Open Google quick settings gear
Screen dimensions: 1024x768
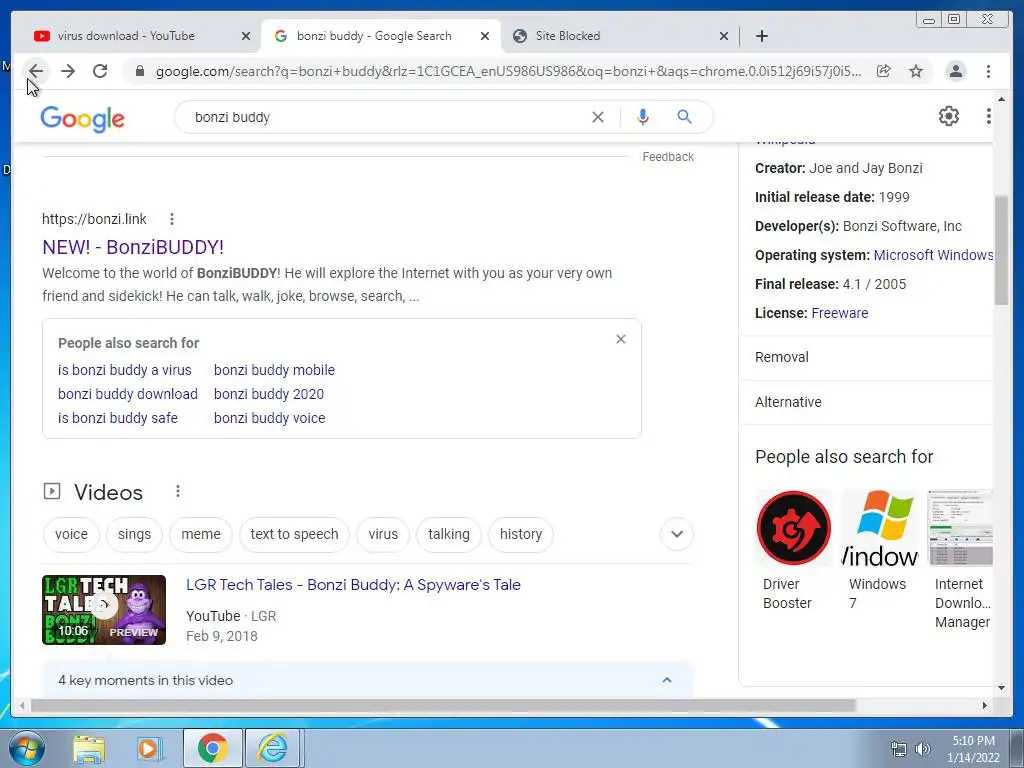948,116
